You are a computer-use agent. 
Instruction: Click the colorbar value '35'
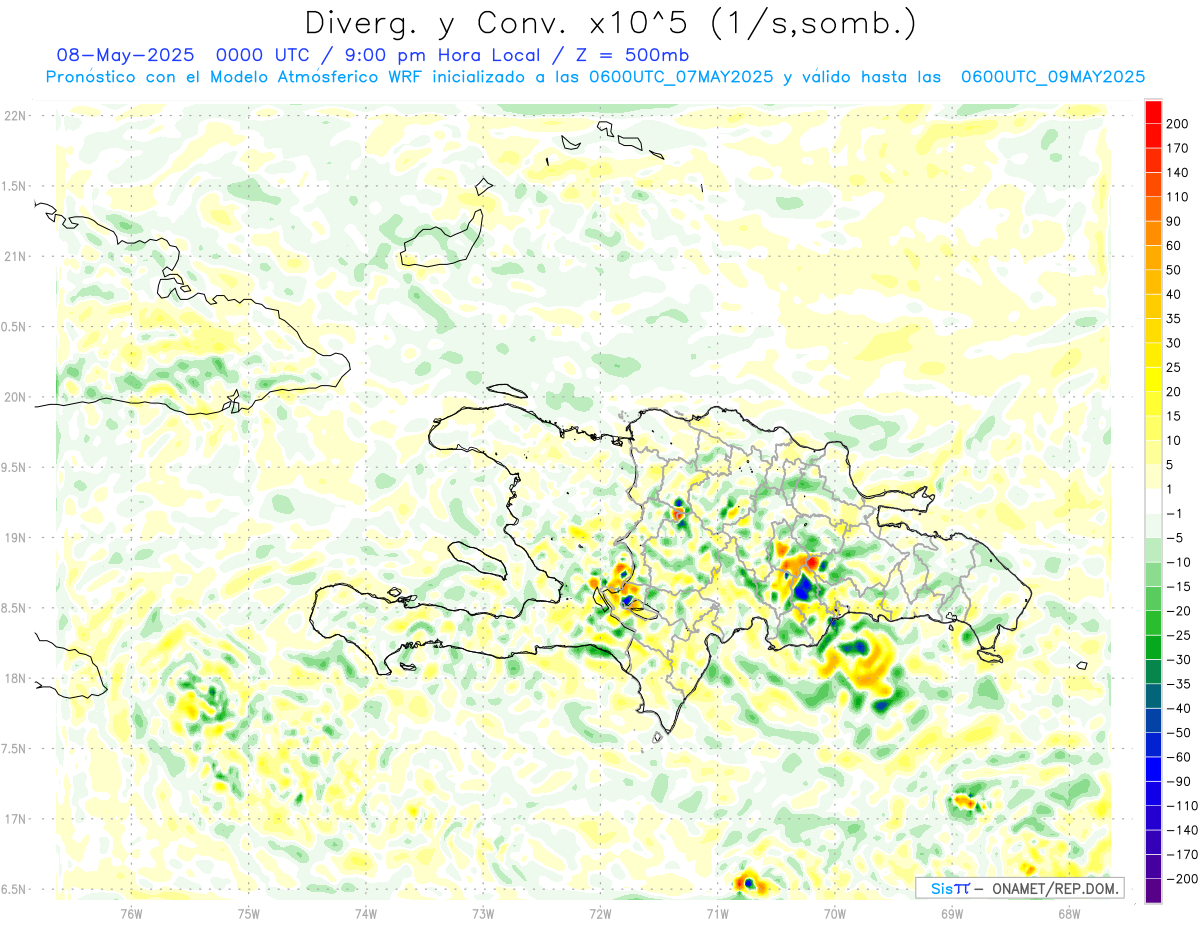click(x=1174, y=318)
